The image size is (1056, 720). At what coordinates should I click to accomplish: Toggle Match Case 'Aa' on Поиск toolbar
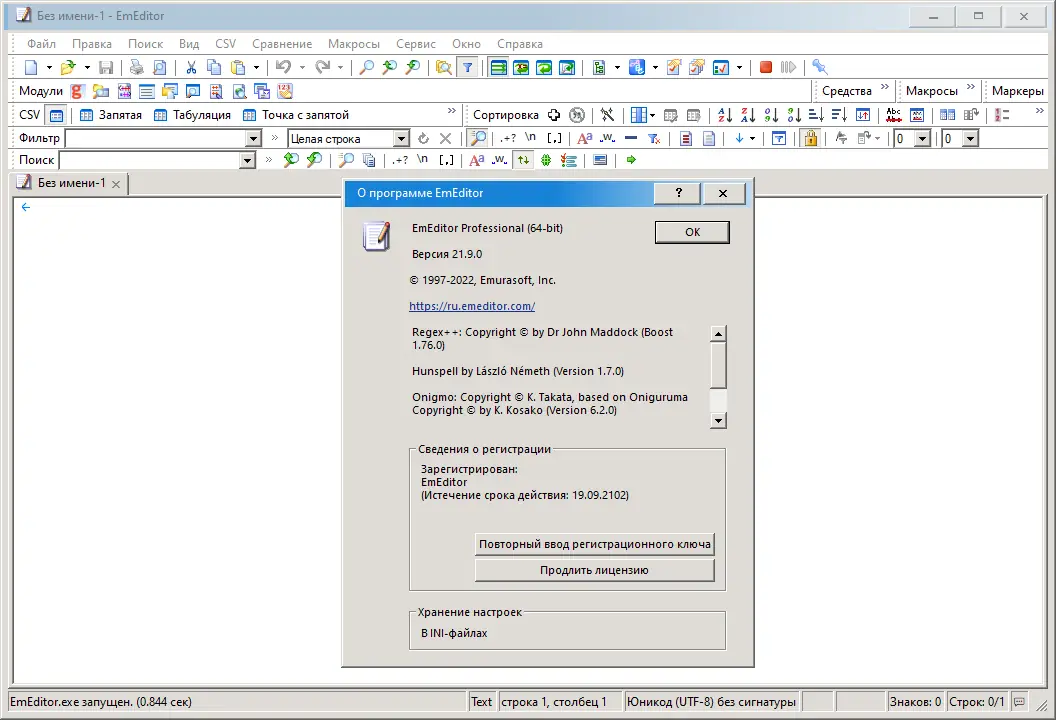click(x=477, y=160)
